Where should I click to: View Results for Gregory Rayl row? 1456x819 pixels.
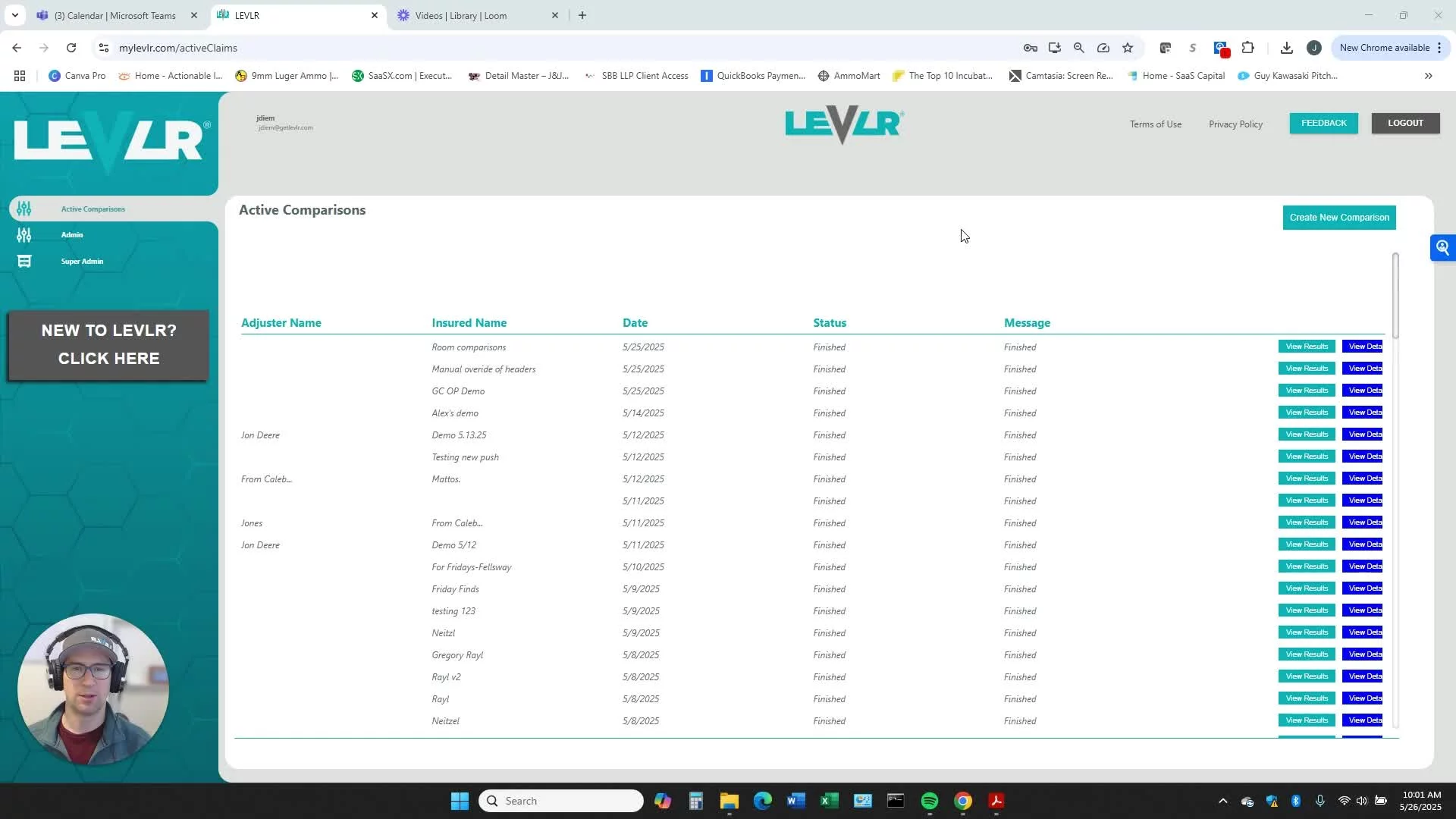click(1307, 654)
